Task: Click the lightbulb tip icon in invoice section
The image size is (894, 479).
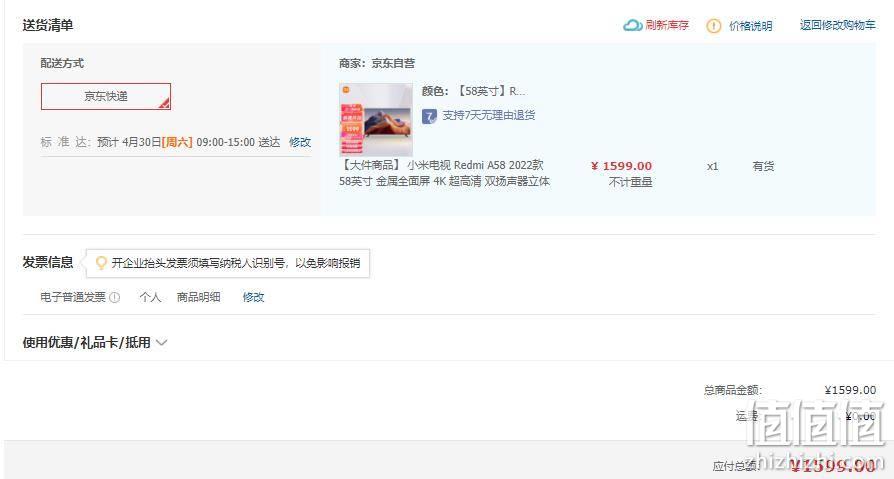Action: pyautogui.click(x=101, y=263)
